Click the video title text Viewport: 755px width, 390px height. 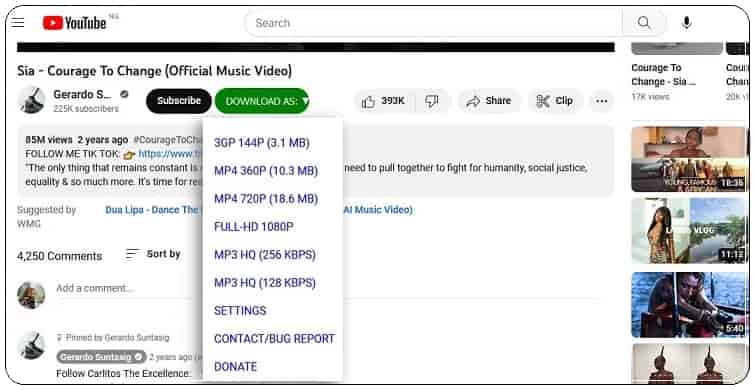pos(155,71)
